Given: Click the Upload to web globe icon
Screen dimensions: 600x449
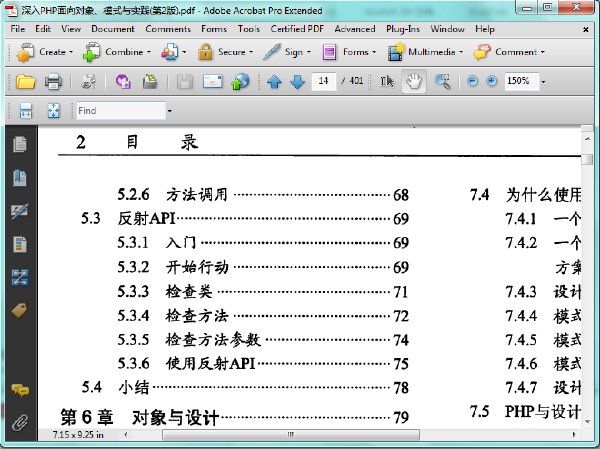Looking at the screenshot, I should [240, 81].
